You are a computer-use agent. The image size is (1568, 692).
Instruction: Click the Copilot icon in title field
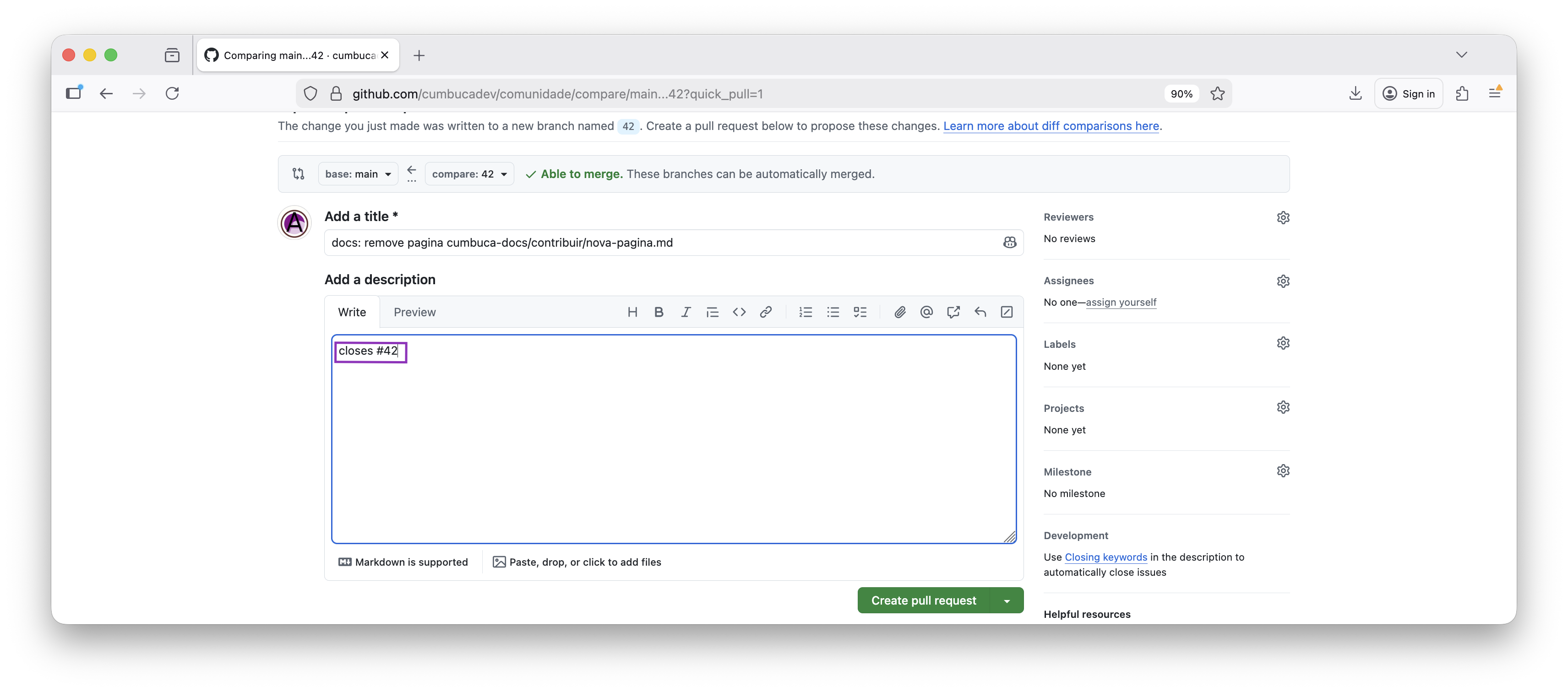click(x=1009, y=243)
